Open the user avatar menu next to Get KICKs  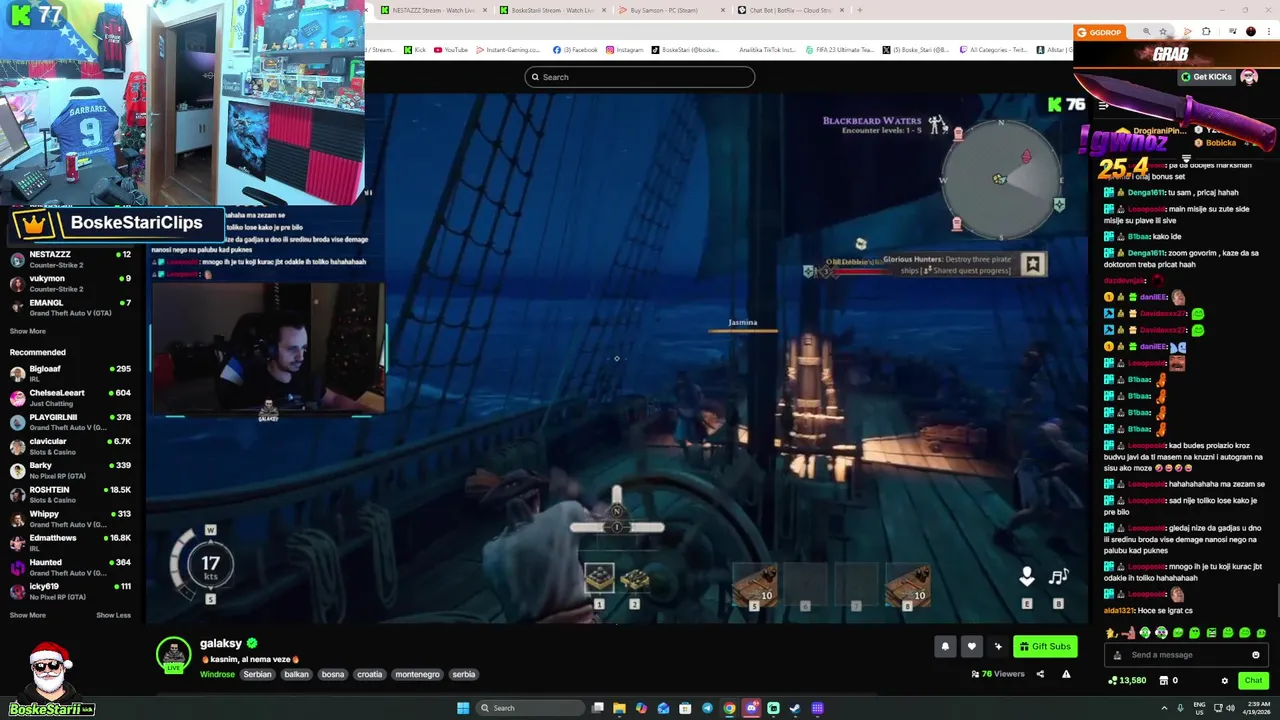pos(1249,77)
